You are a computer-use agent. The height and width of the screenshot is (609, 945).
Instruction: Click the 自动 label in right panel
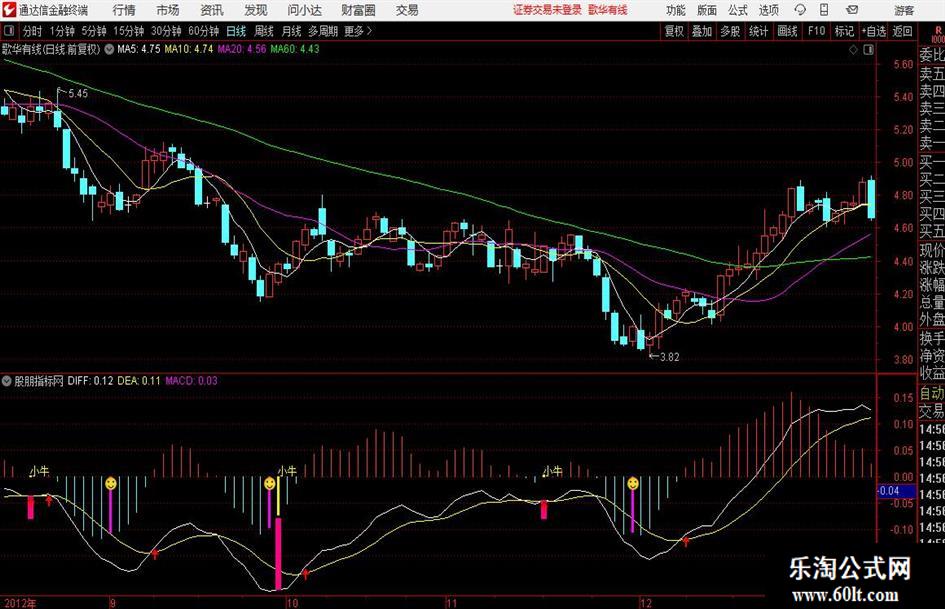coord(932,393)
